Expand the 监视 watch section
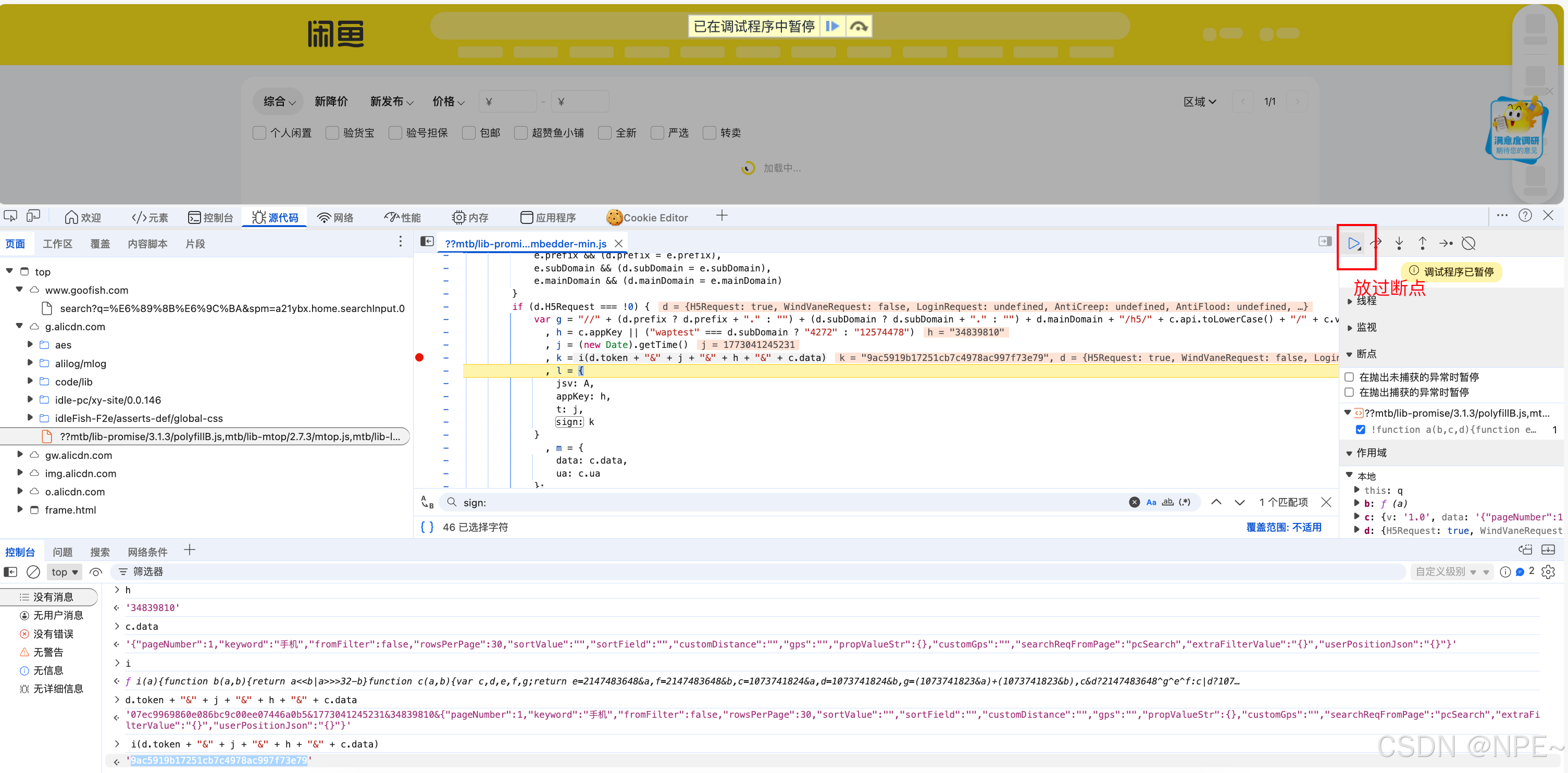Screen dimensions: 1568x773 tap(1365, 328)
